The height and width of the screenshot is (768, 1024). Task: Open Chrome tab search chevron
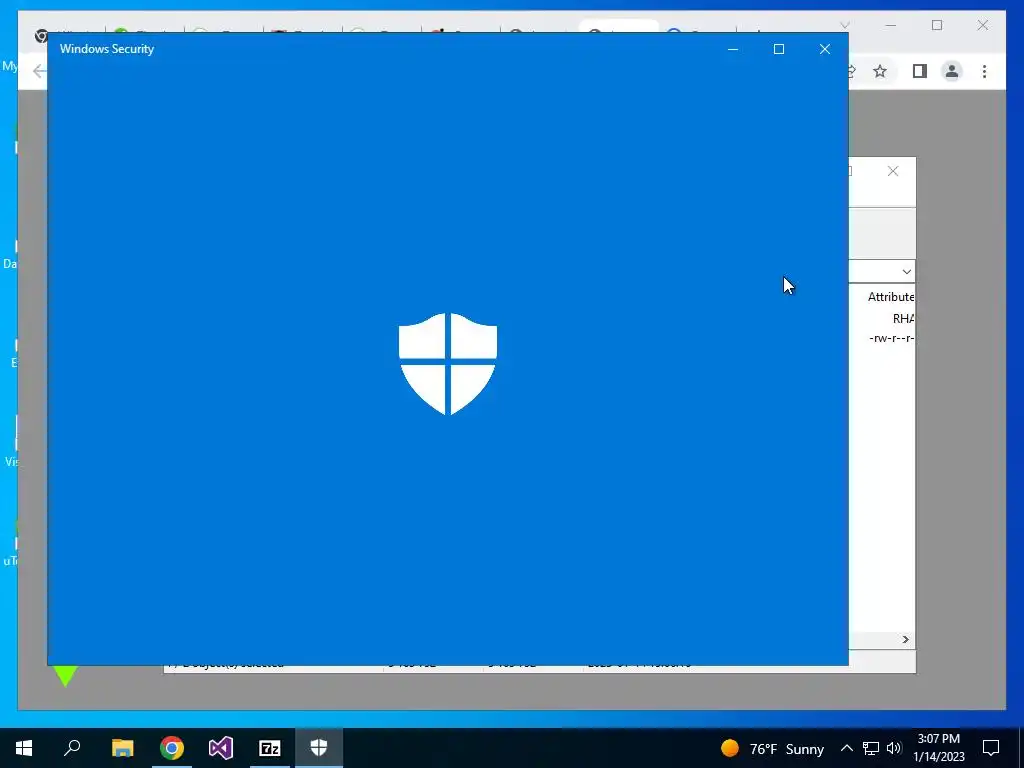coord(844,25)
